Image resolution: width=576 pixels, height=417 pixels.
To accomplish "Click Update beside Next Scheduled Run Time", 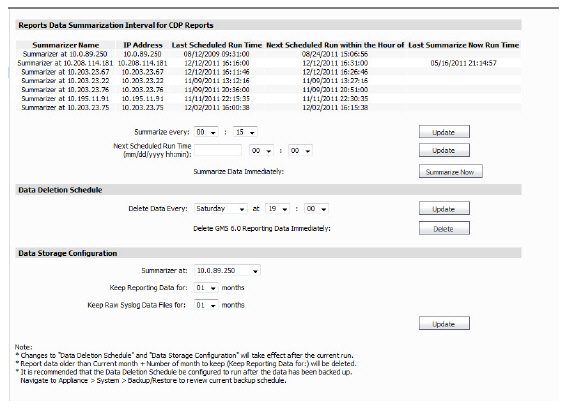I will point(444,150).
